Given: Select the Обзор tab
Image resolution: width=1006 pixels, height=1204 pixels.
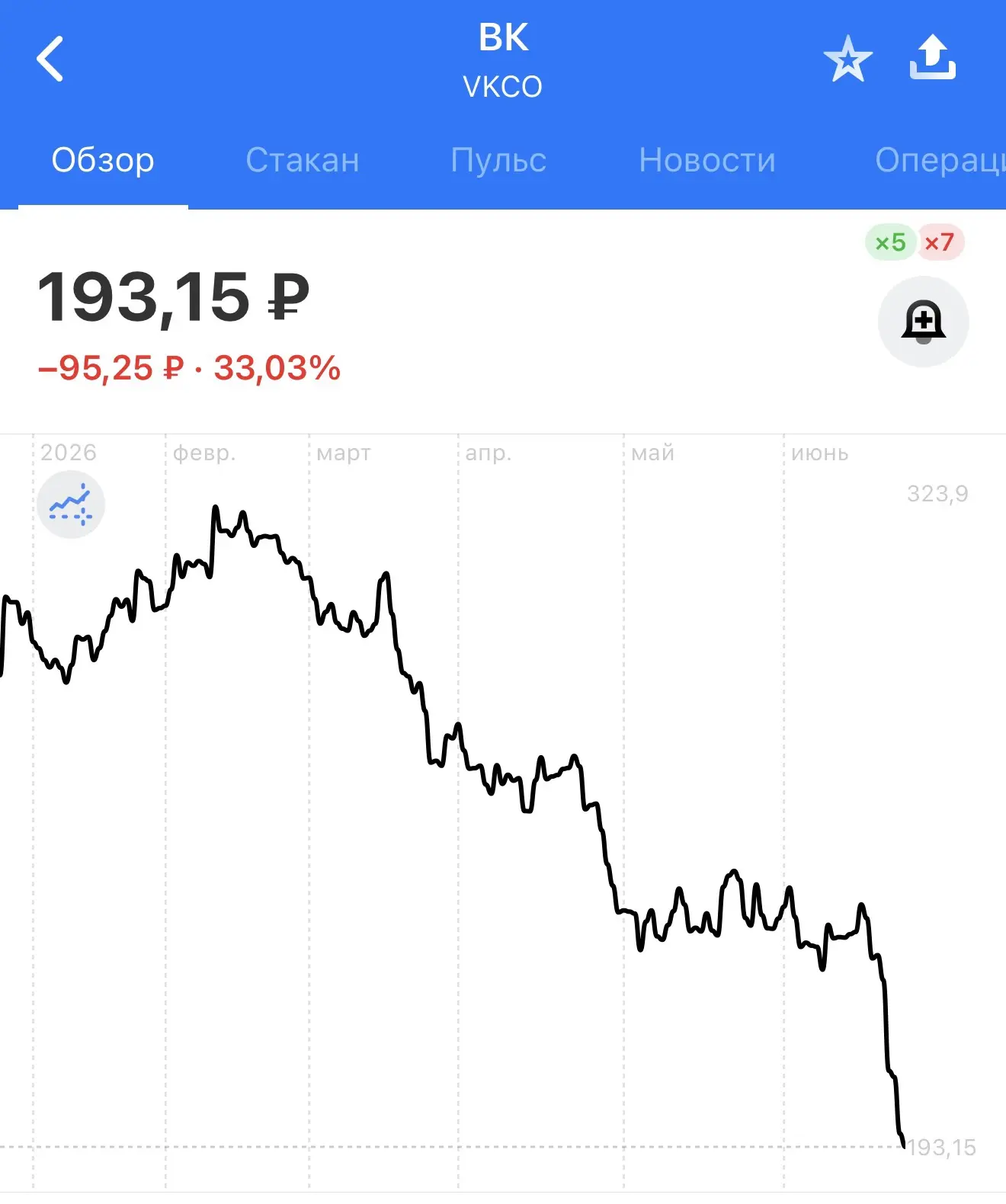Looking at the screenshot, I should [x=103, y=161].
